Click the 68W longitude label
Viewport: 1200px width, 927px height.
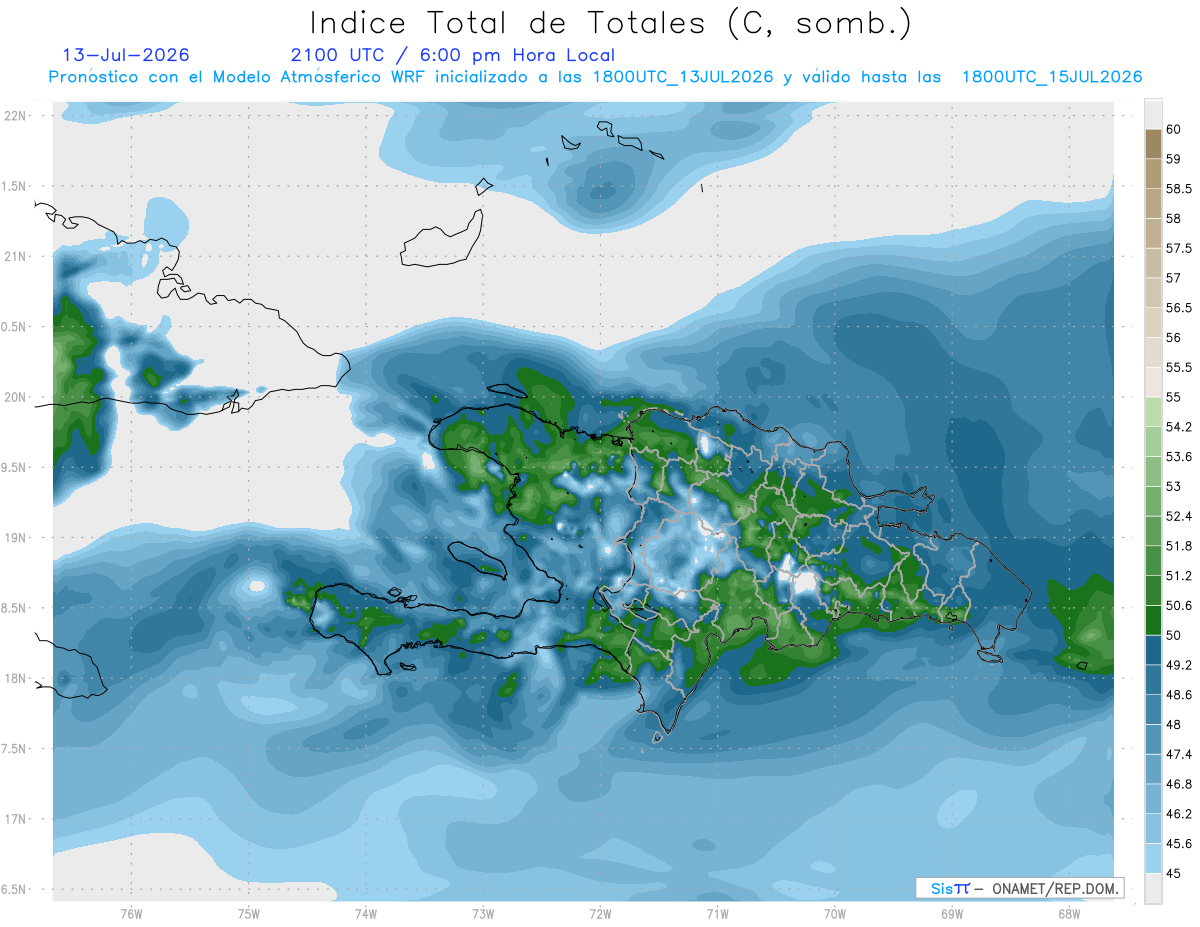coord(1069,913)
